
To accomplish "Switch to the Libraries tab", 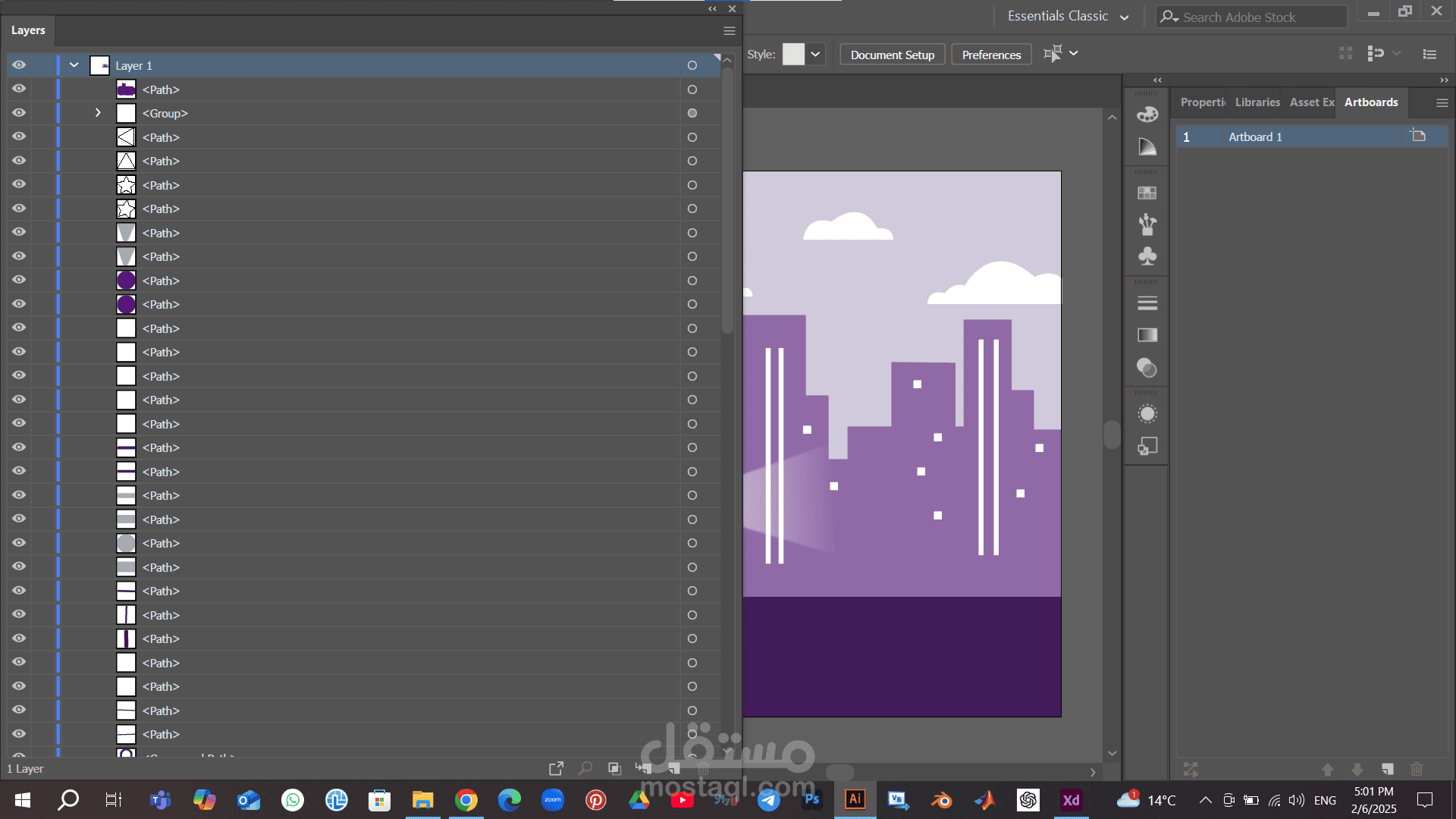I will (x=1257, y=102).
